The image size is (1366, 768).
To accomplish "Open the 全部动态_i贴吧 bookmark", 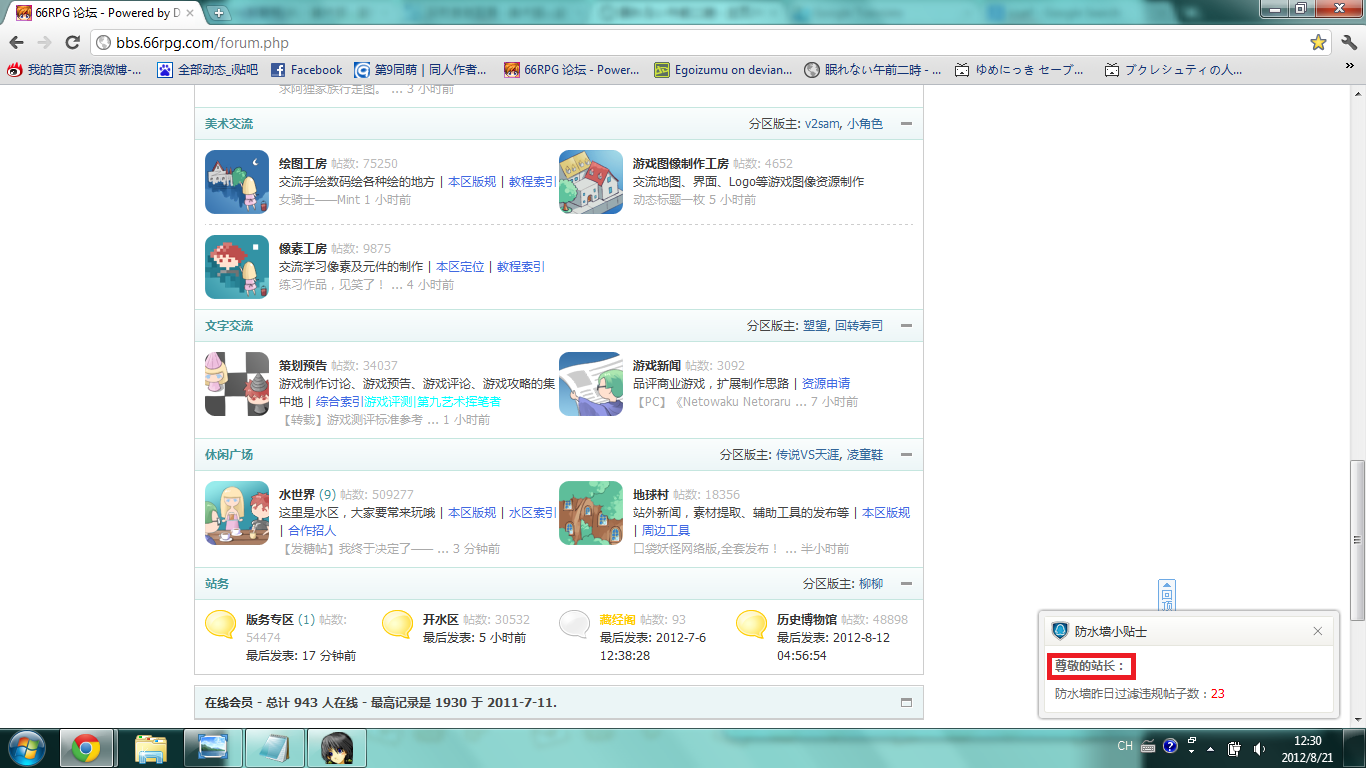I will [x=207, y=70].
